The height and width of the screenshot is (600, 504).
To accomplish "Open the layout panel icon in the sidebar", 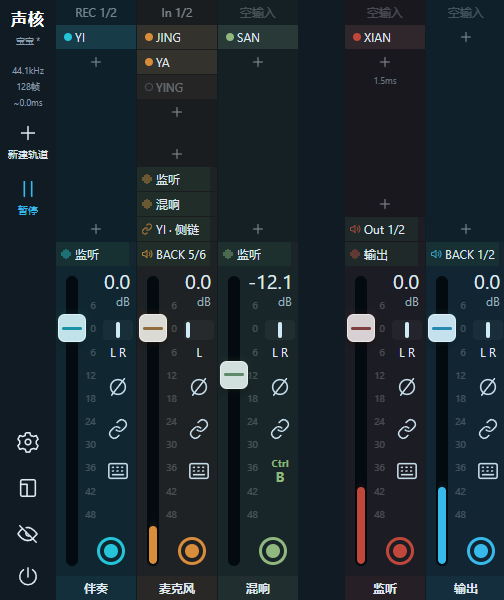I will tap(28, 488).
